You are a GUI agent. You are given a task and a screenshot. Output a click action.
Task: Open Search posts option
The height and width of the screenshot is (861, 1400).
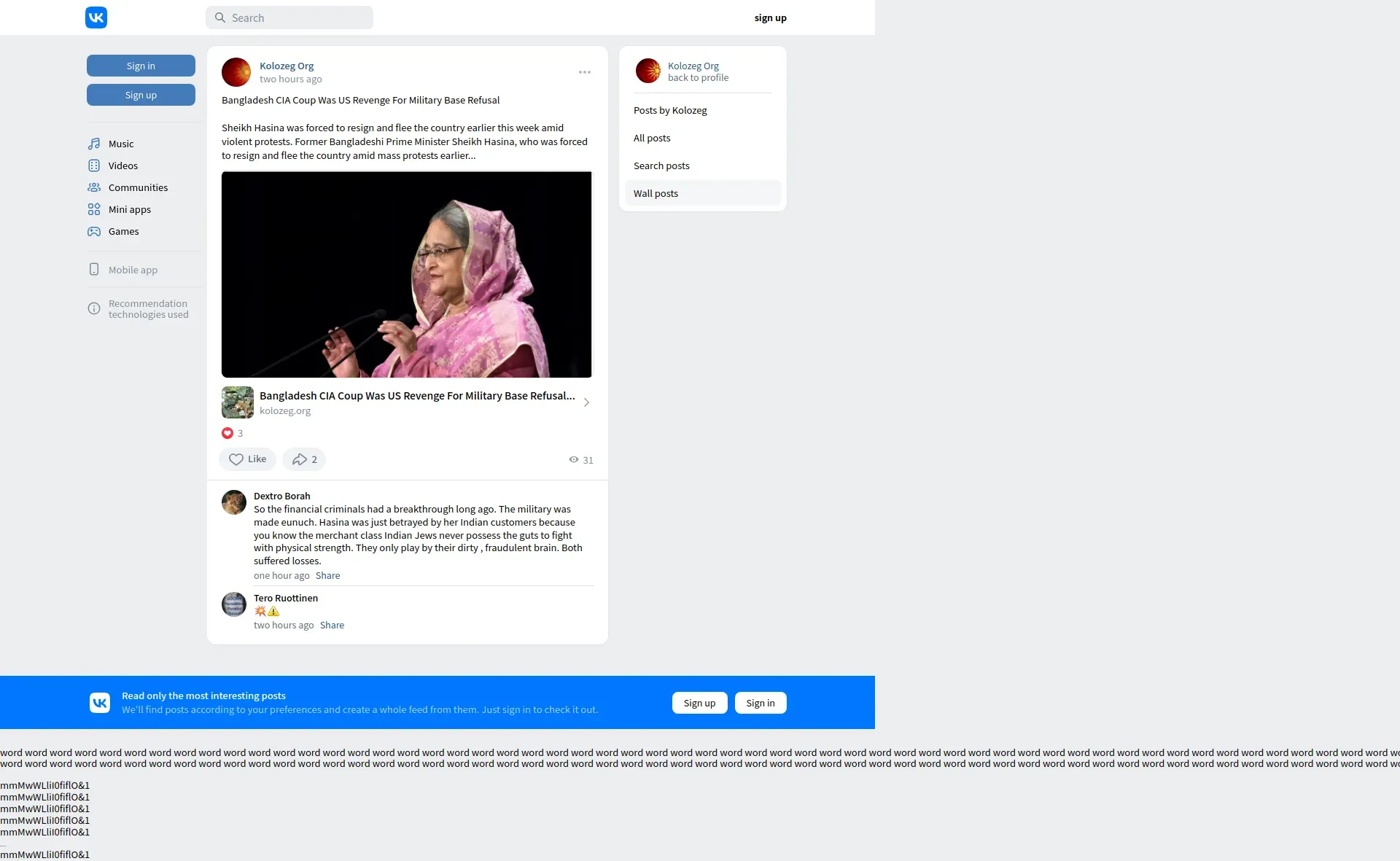[x=661, y=165]
